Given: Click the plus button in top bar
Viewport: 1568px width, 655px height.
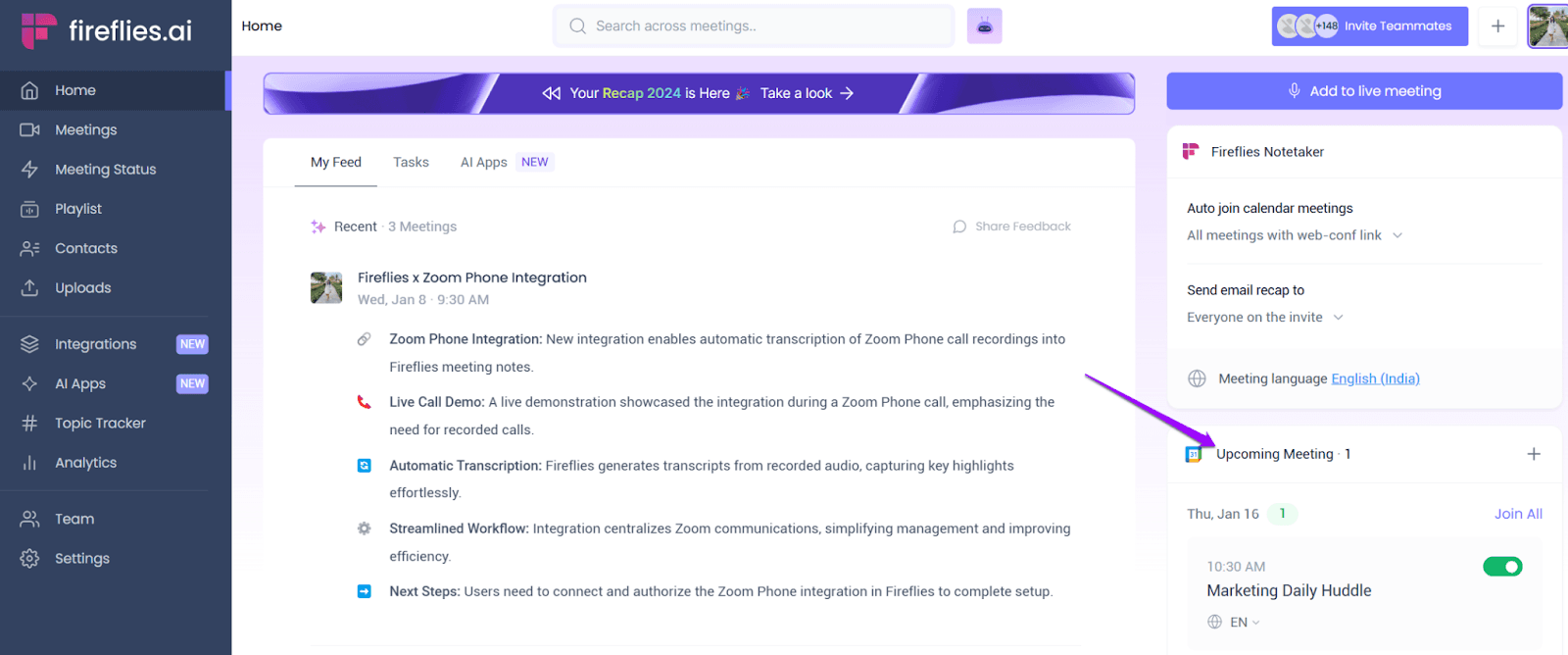Looking at the screenshot, I should [x=1497, y=26].
